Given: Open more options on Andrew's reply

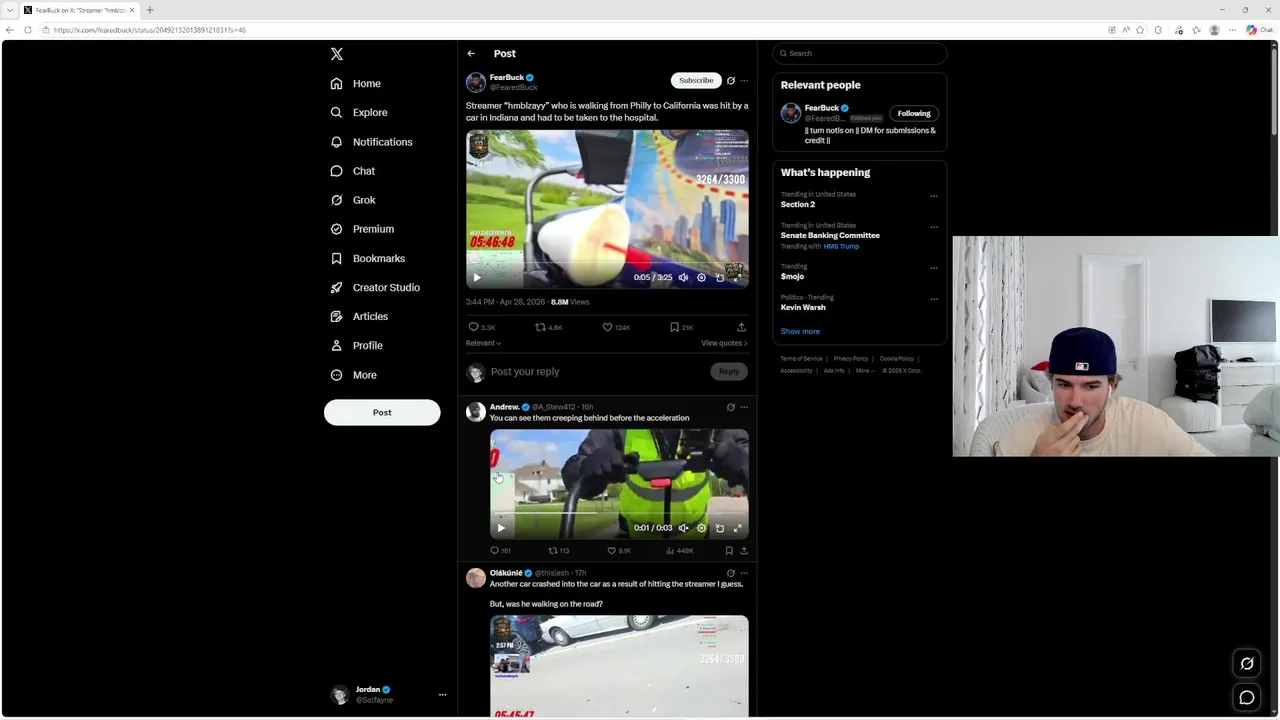Looking at the screenshot, I should (x=743, y=407).
